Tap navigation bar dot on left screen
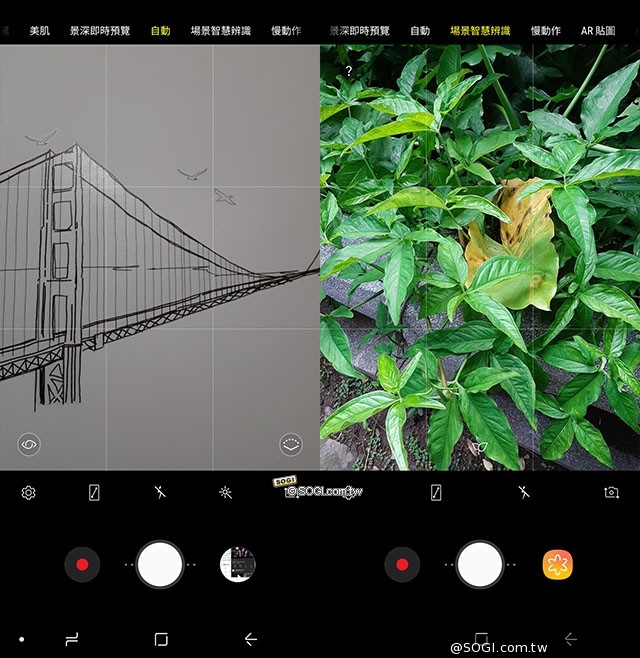The height and width of the screenshot is (658, 640). pyautogui.click(x=21, y=639)
